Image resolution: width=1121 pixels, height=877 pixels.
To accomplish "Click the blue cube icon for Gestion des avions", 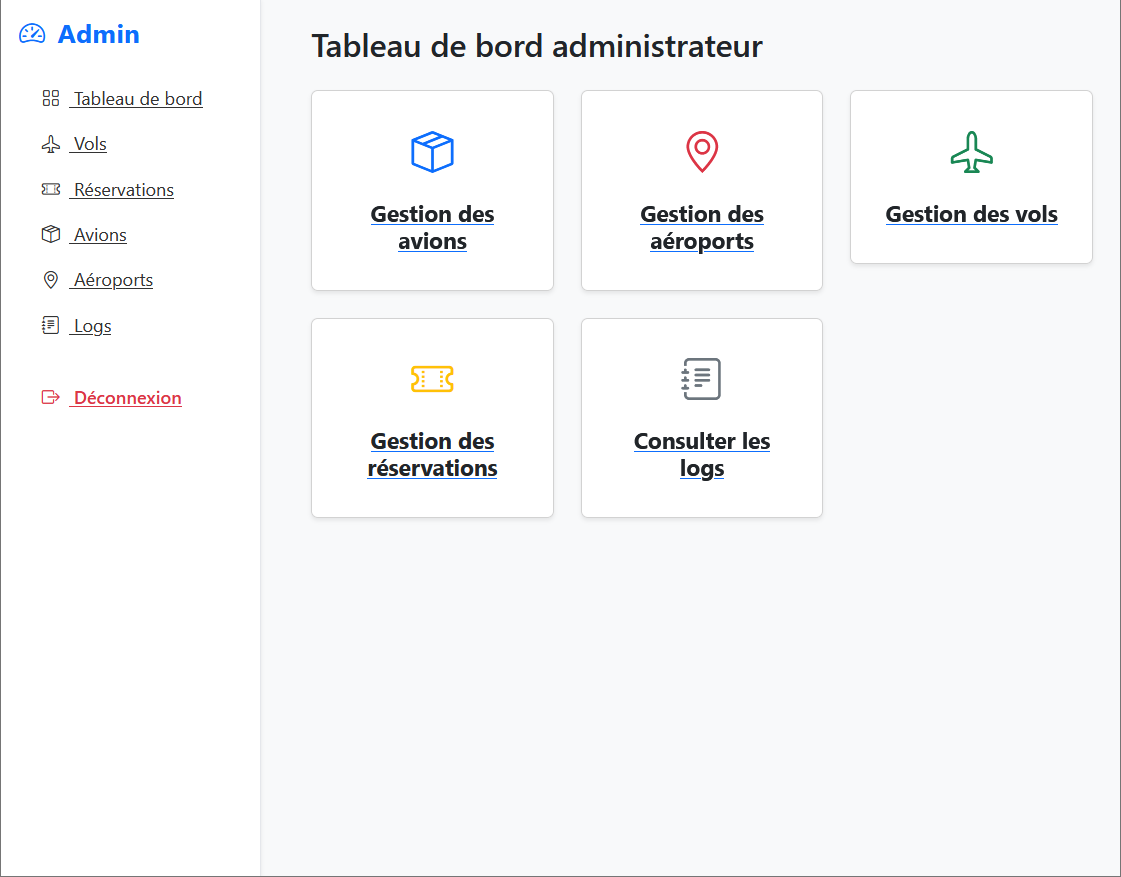I will pos(432,152).
